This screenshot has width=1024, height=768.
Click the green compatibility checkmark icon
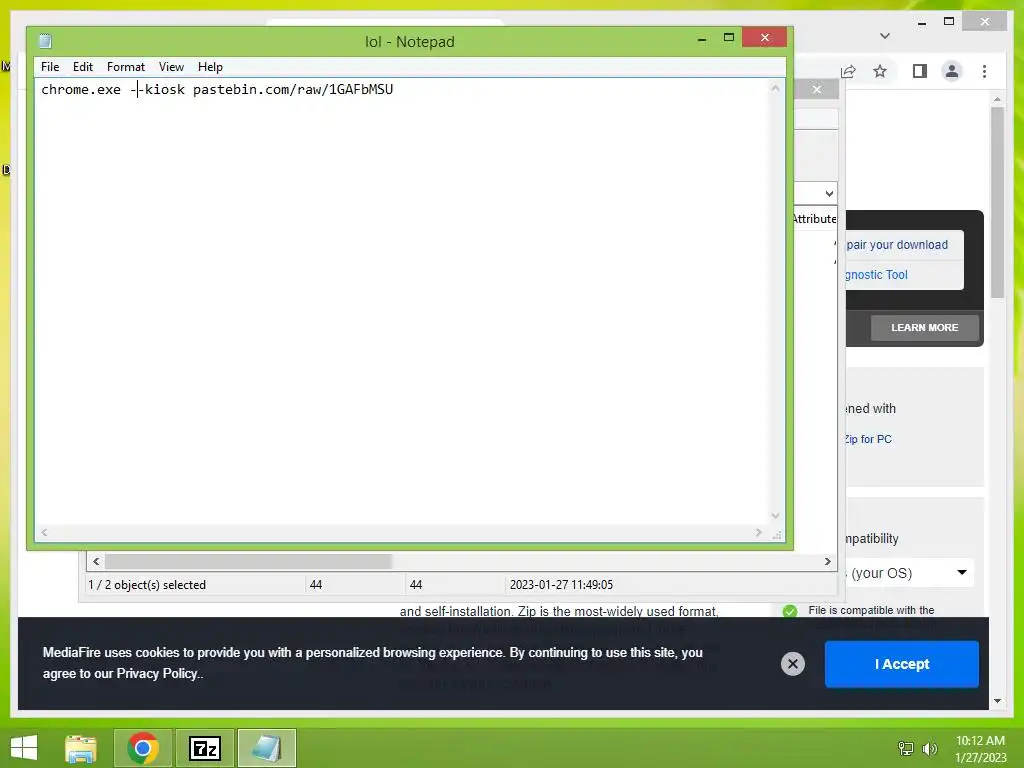tap(790, 611)
